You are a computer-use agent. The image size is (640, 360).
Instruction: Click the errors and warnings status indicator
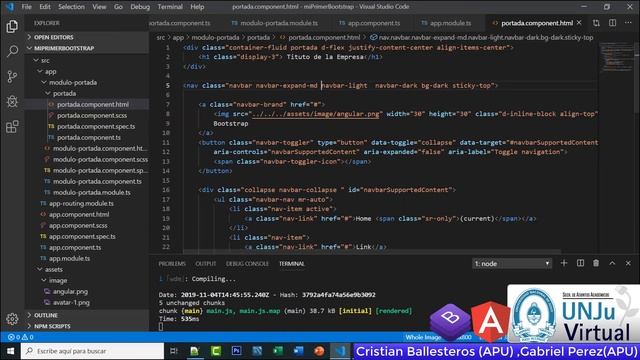point(20,337)
